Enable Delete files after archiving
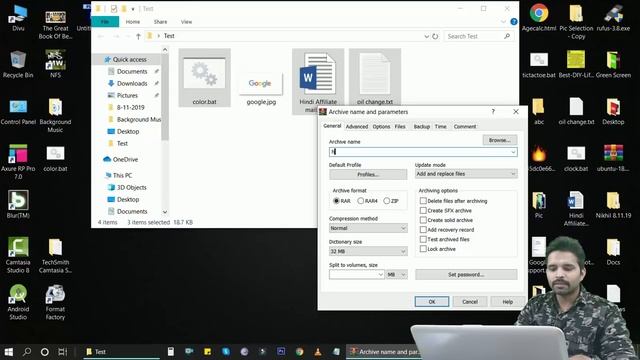The height and width of the screenshot is (360, 640). [x=453, y=201]
